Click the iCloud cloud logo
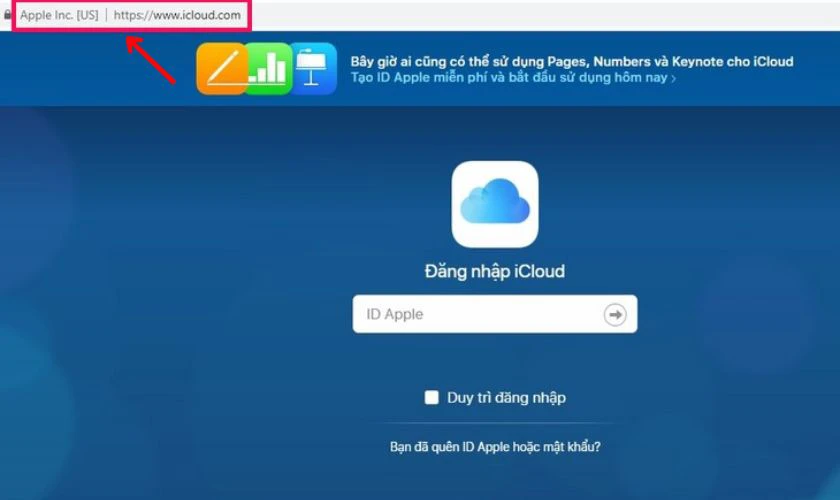 coord(494,204)
